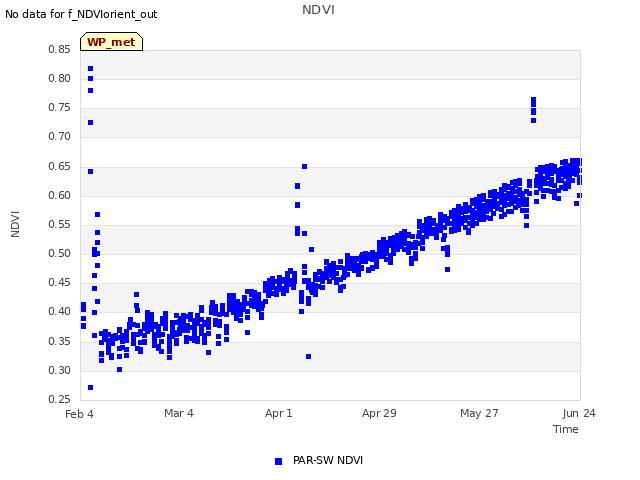The height and width of the screenshot is (480, 640).
Task: Click the Apr 1 x-axis label
Action: (279, 413)
